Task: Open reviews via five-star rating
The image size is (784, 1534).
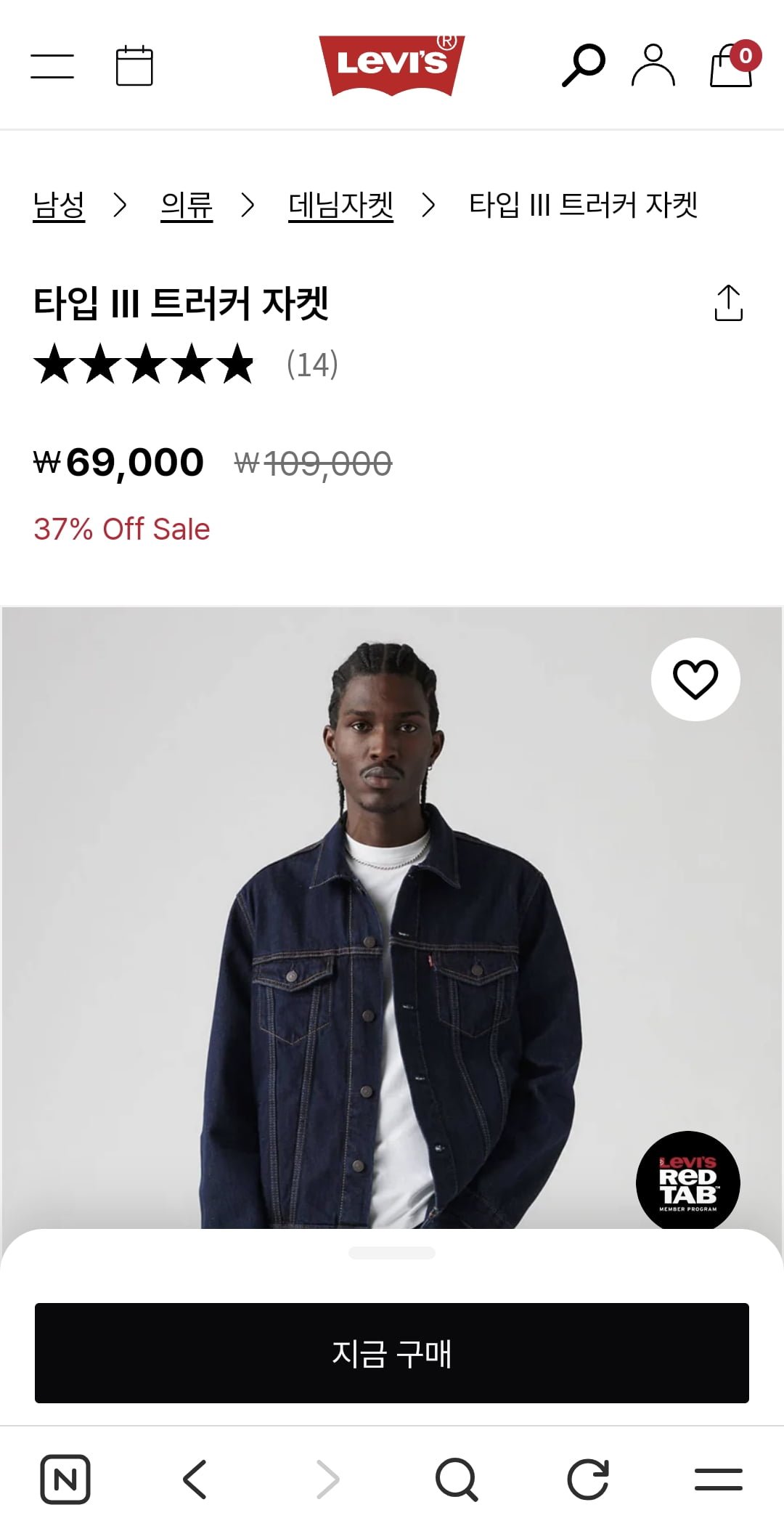Action: (x=144, y=365)
